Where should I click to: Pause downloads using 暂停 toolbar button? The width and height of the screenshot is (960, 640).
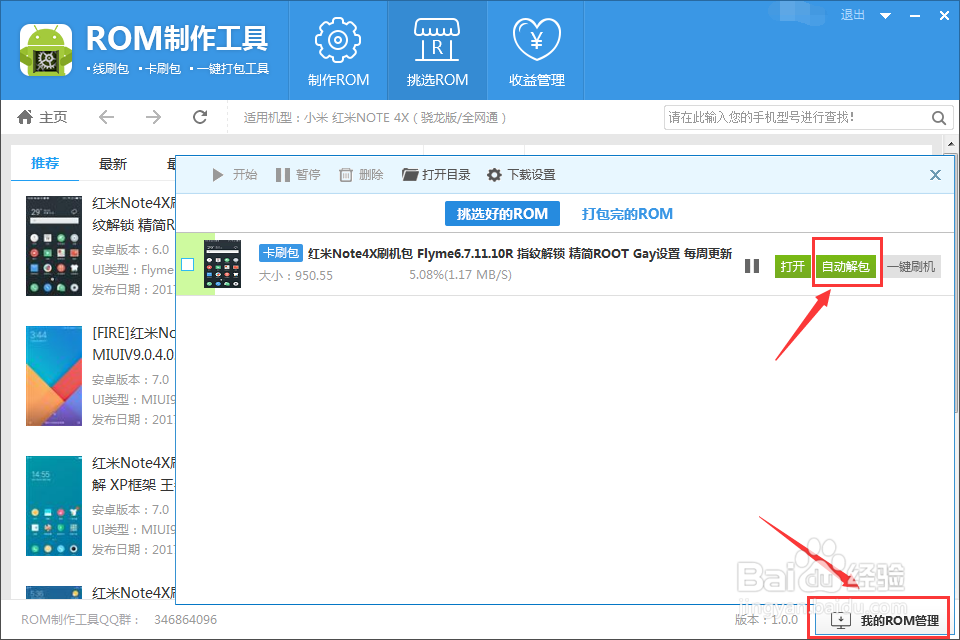298,175
